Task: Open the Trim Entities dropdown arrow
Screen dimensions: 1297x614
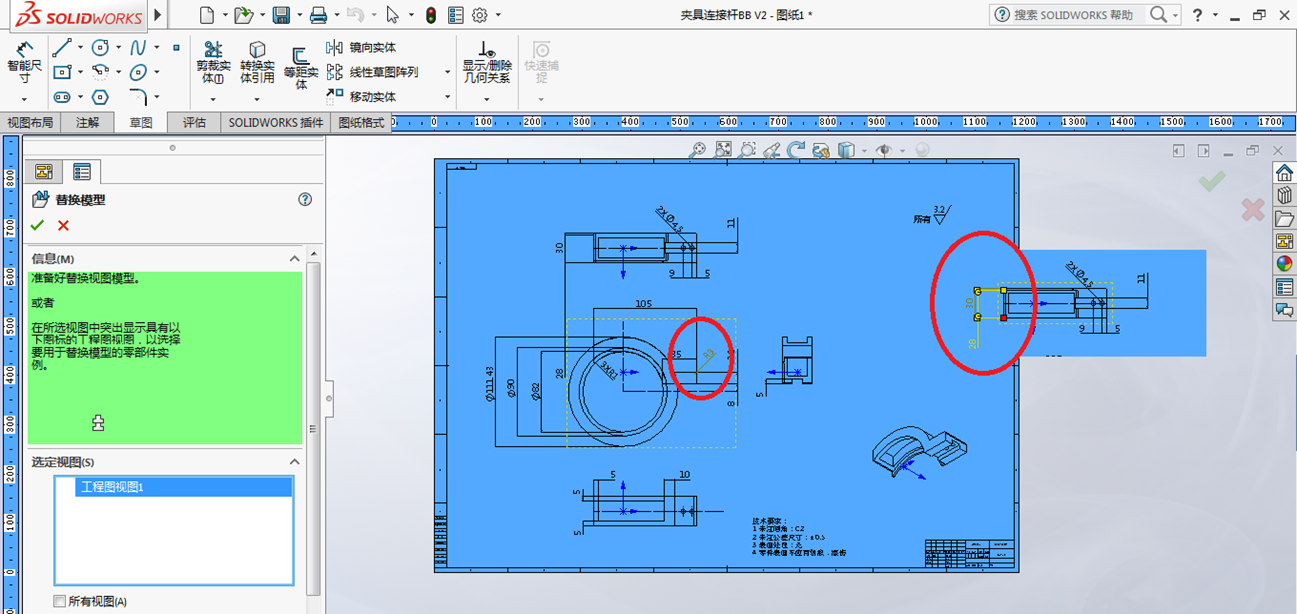Action: click(212, 99)
